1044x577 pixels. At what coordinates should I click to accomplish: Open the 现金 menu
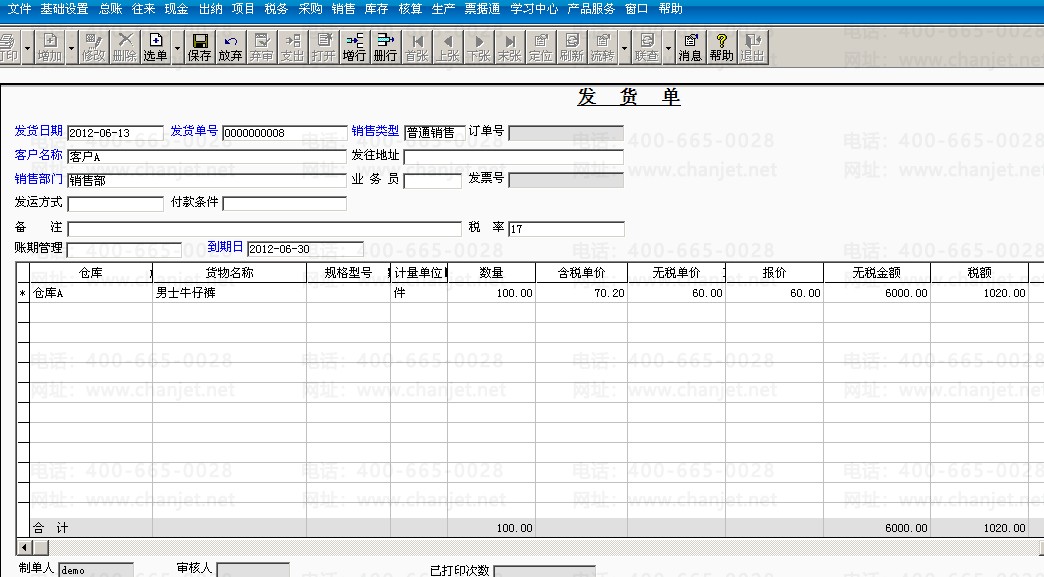pyautogui.click(x=176, y=9)
